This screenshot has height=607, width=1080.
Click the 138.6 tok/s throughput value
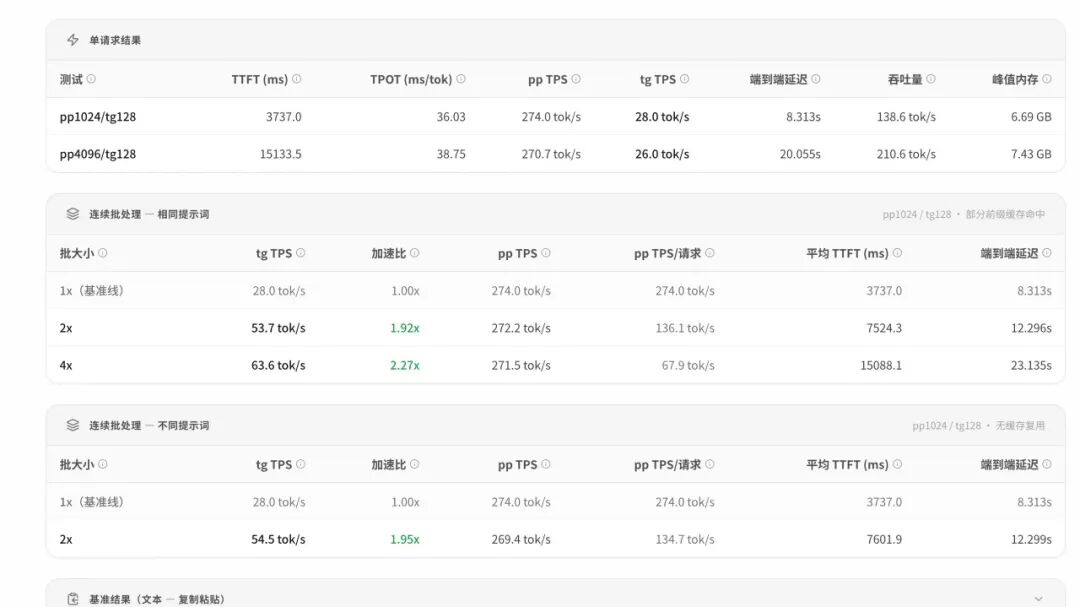click(x=906, y=117)
